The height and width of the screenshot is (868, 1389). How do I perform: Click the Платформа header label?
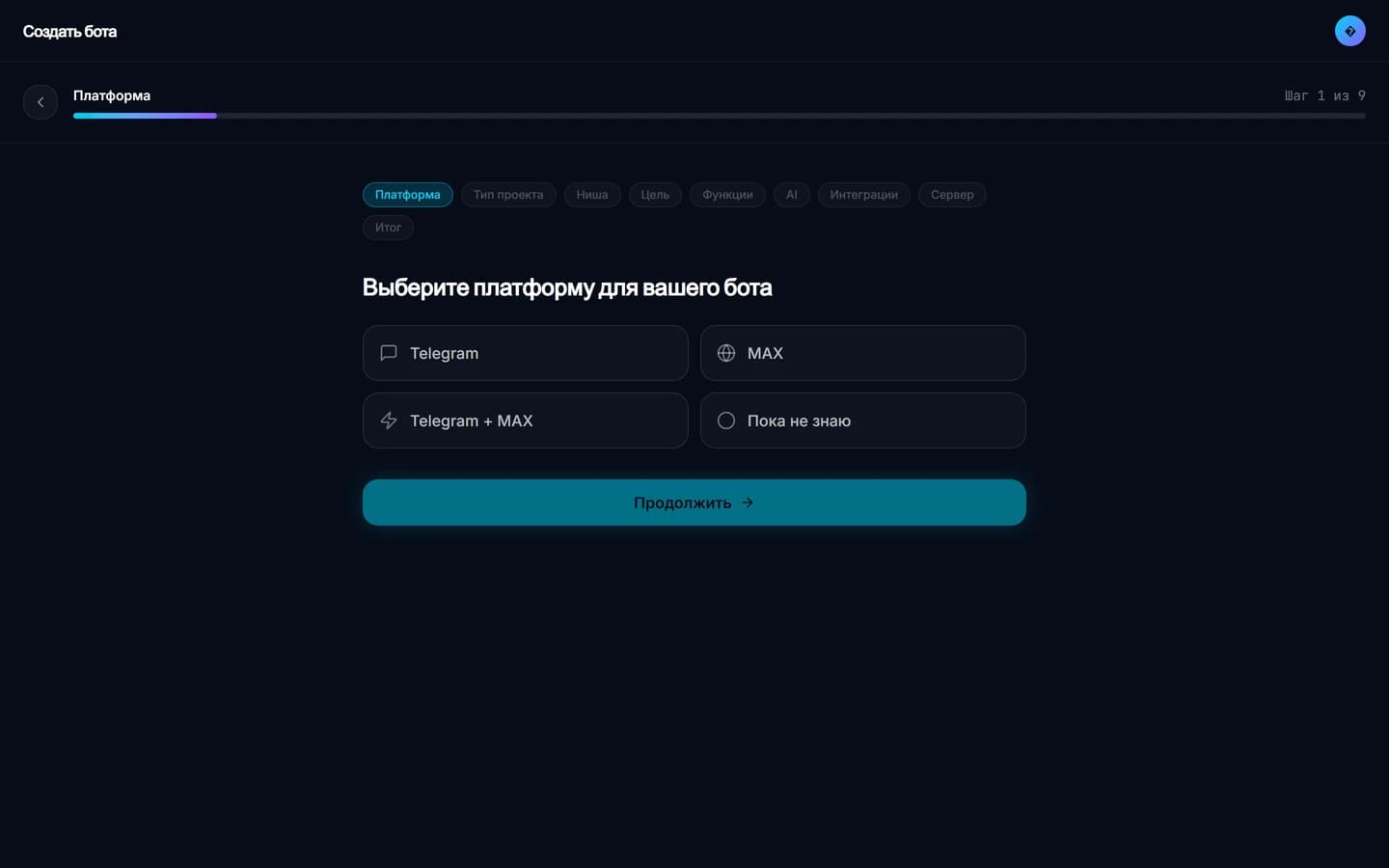tap(112, 95)
